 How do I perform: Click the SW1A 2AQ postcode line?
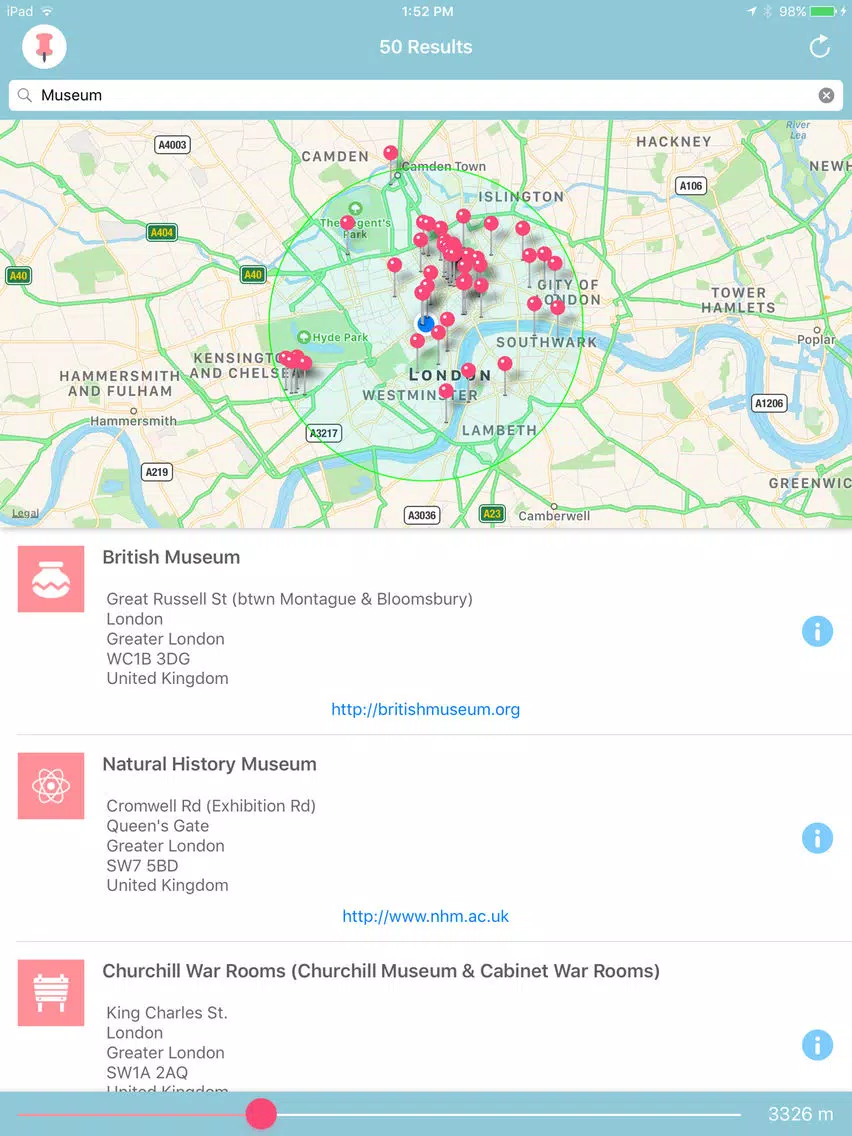pos(147,1072)
